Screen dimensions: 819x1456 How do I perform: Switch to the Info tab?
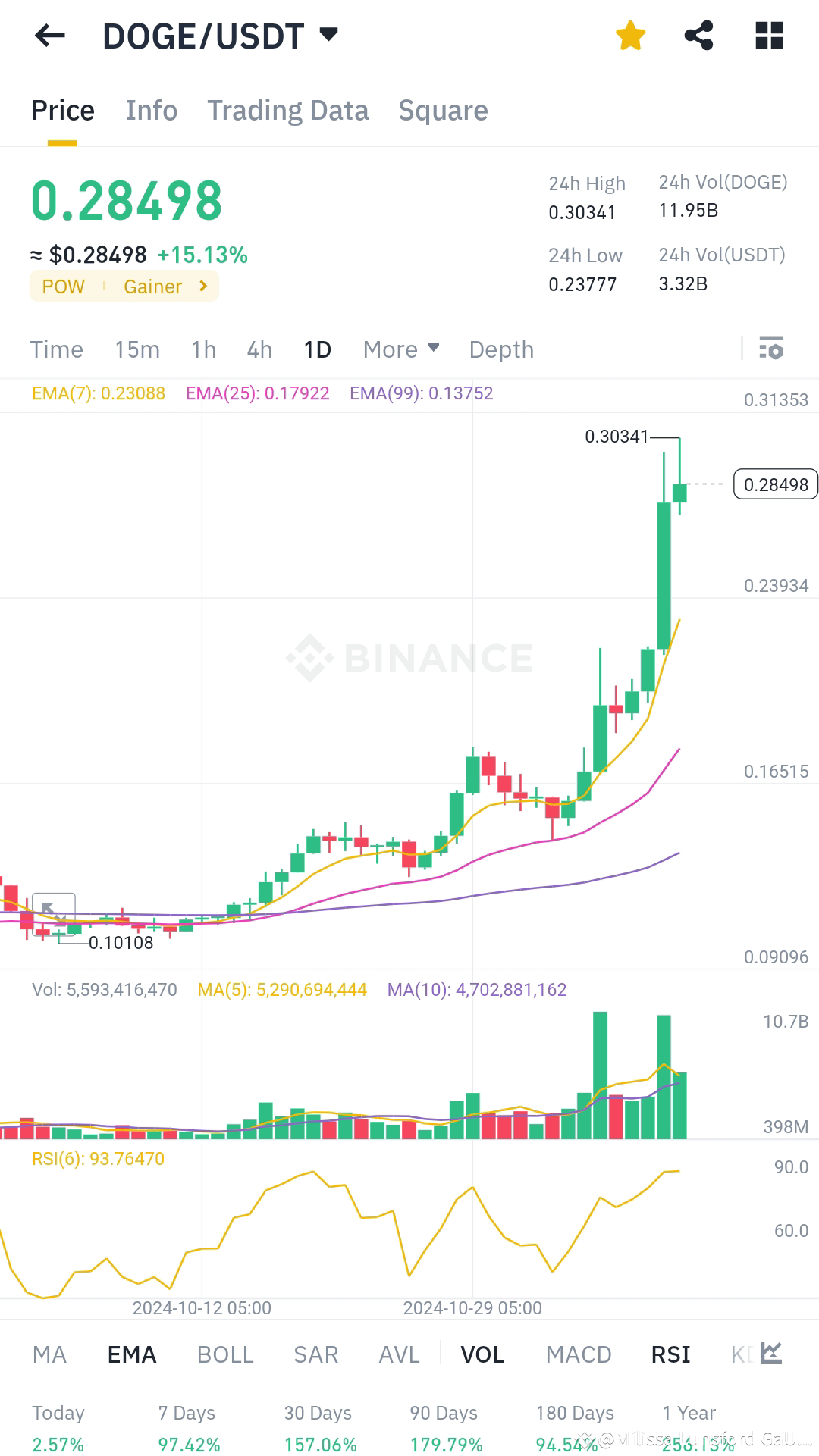pos(151,111)
